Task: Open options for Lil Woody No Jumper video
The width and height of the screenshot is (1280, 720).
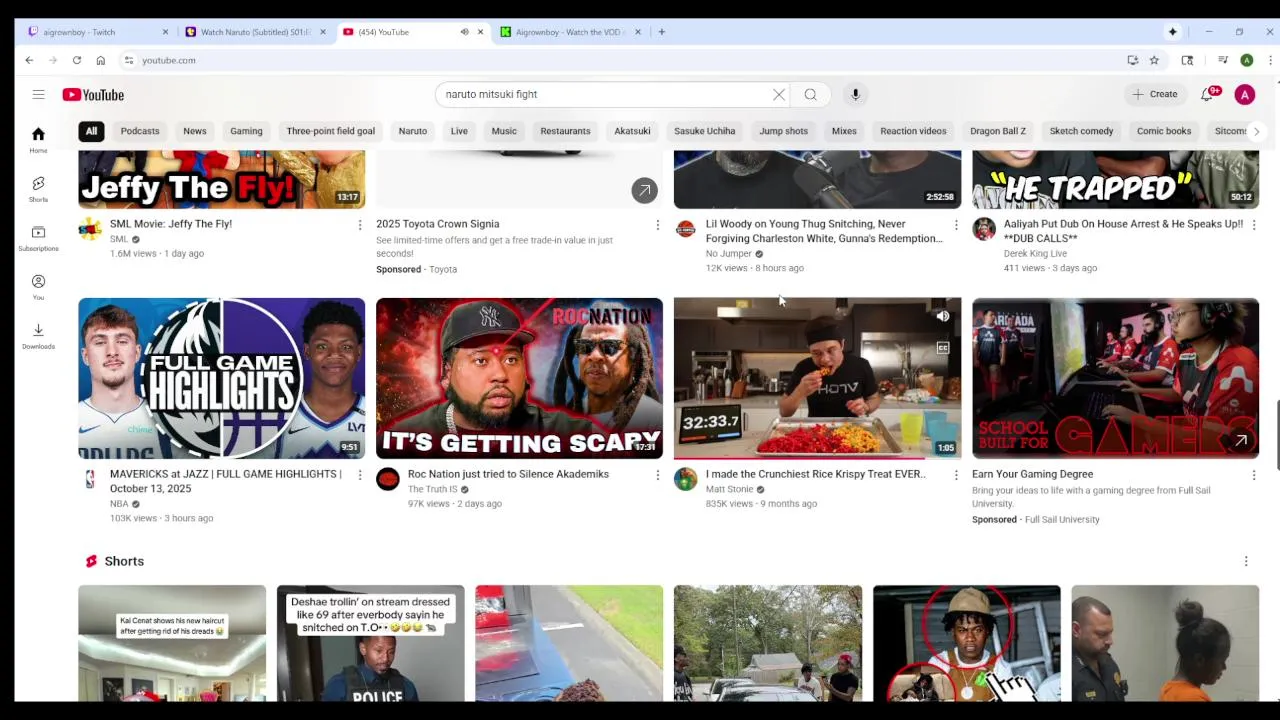Action: click(x=956, y=225)
